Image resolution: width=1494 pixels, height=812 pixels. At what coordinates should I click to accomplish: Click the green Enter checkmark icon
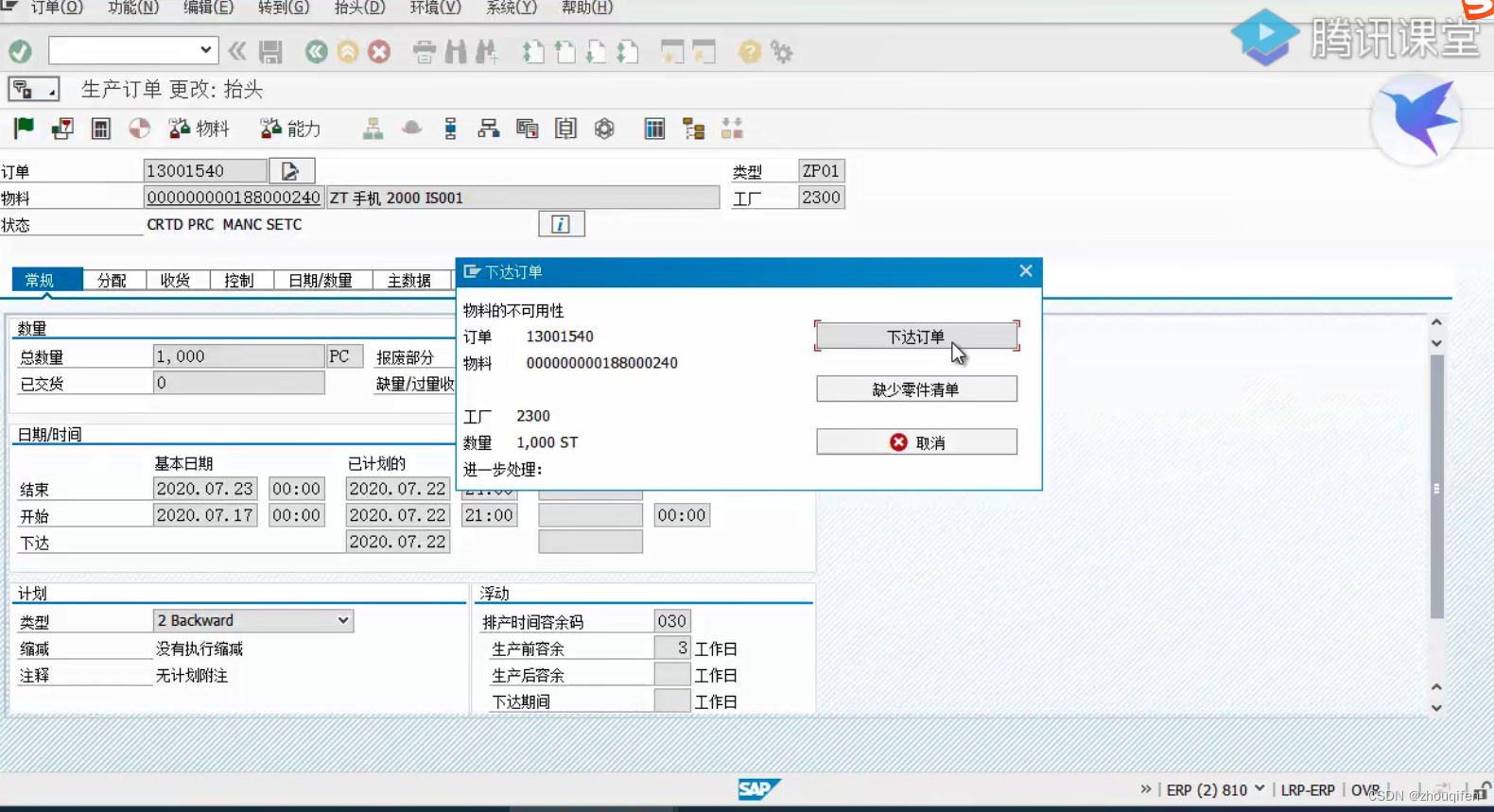[x=20, y=51]
